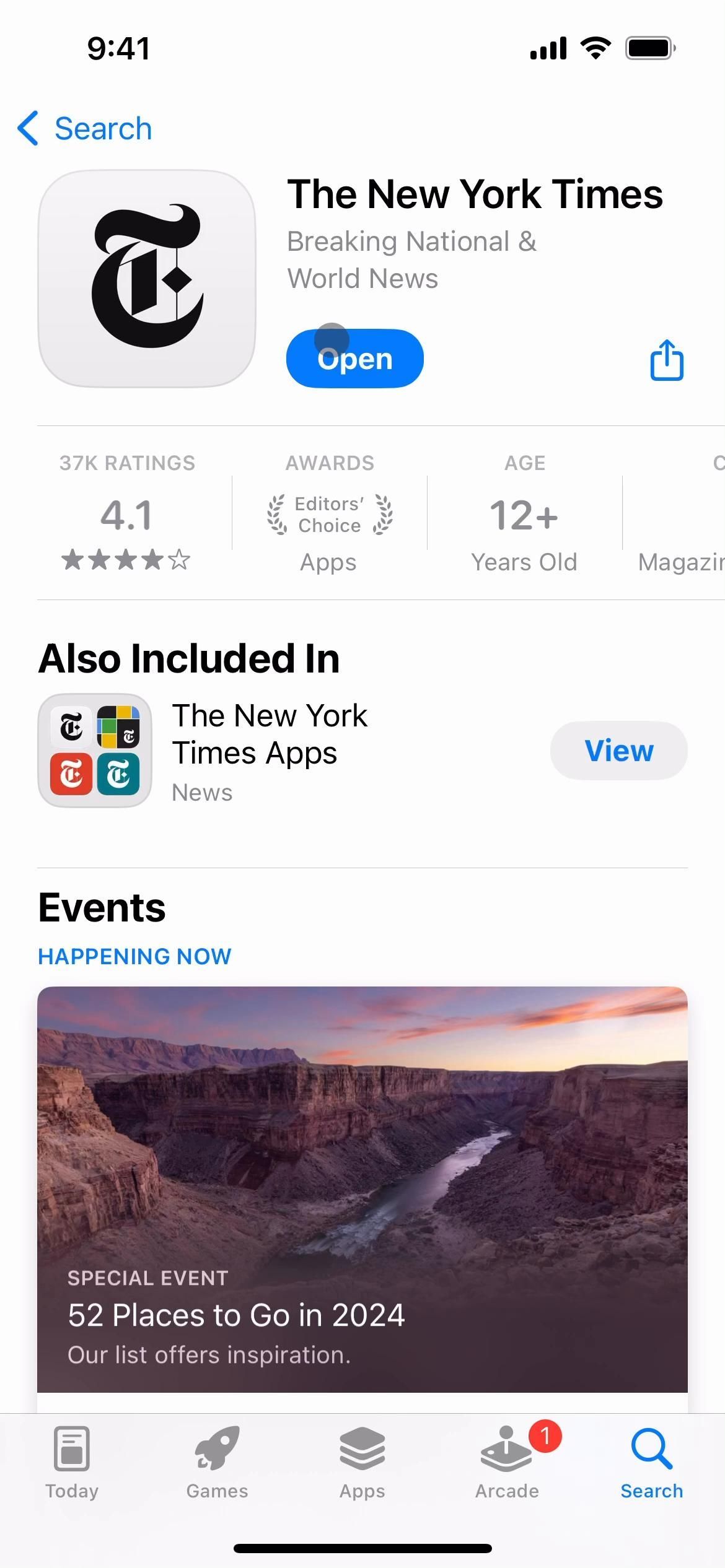Viewport: 725px width, 1568px height.
Task: Go to the Apps tab
Action: pyautogui.click(x=362, y=1463)
